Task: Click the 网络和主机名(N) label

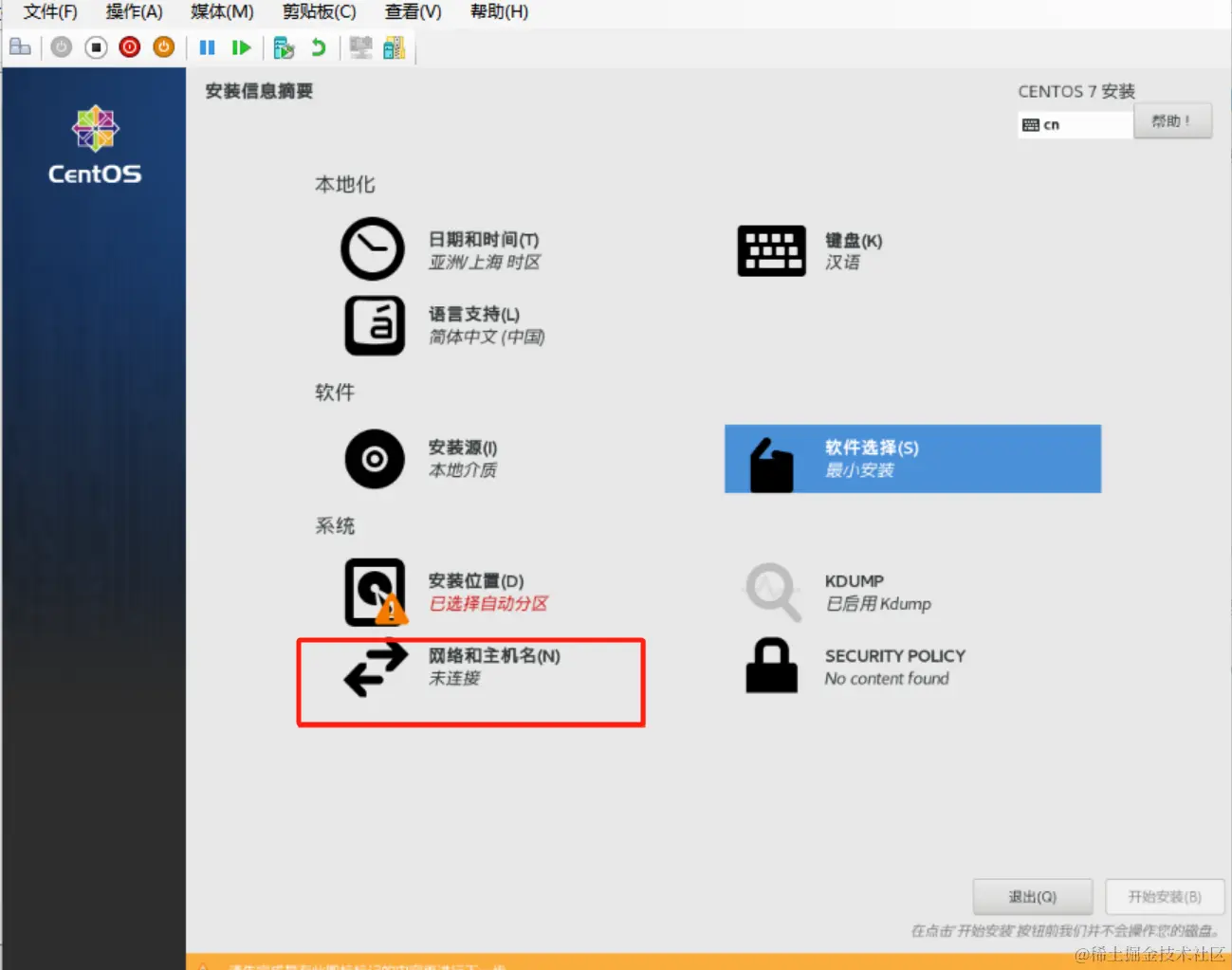Action: click(x=494, y=656)
